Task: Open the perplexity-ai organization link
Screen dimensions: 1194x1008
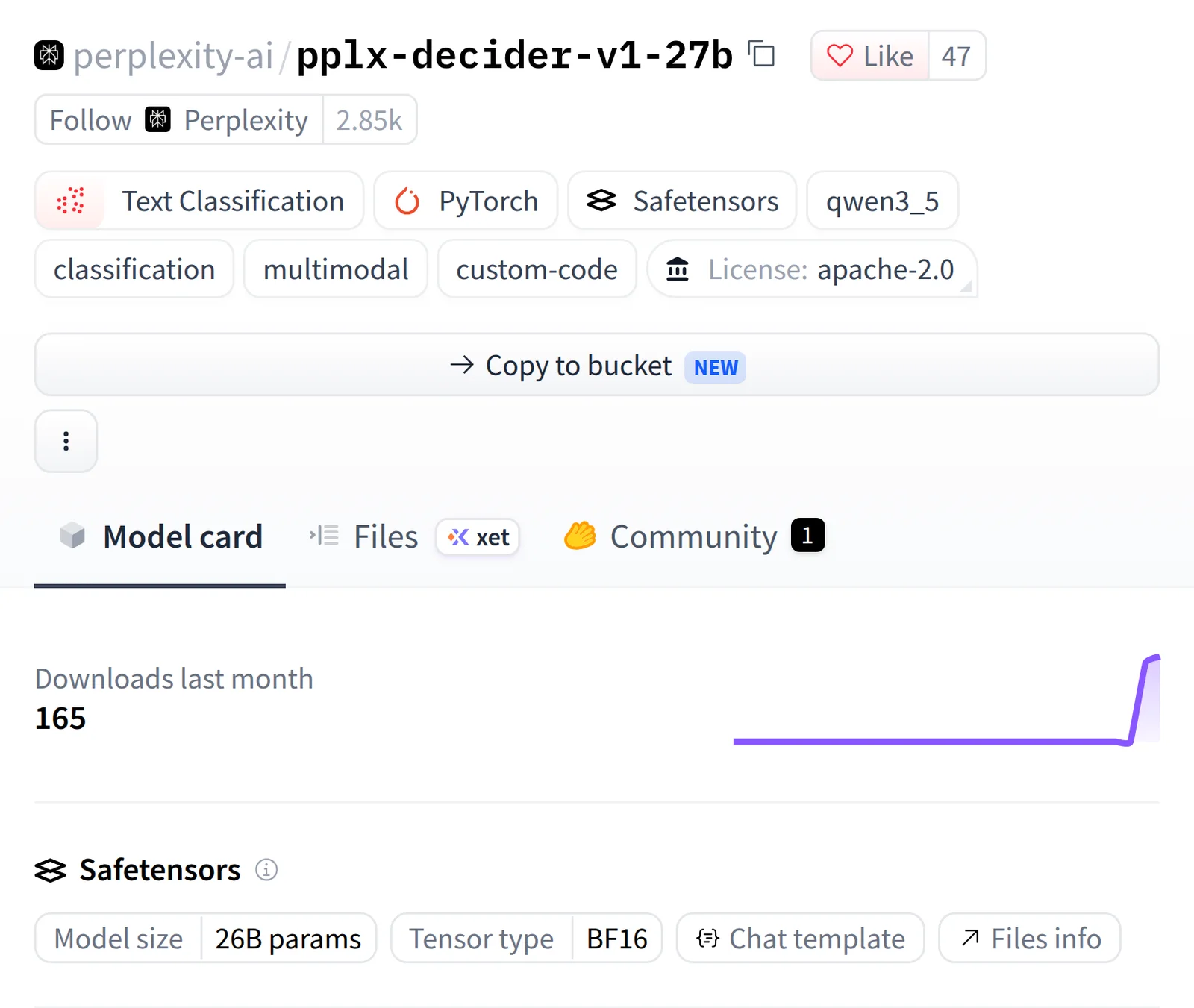Action: tap(173, 55)
